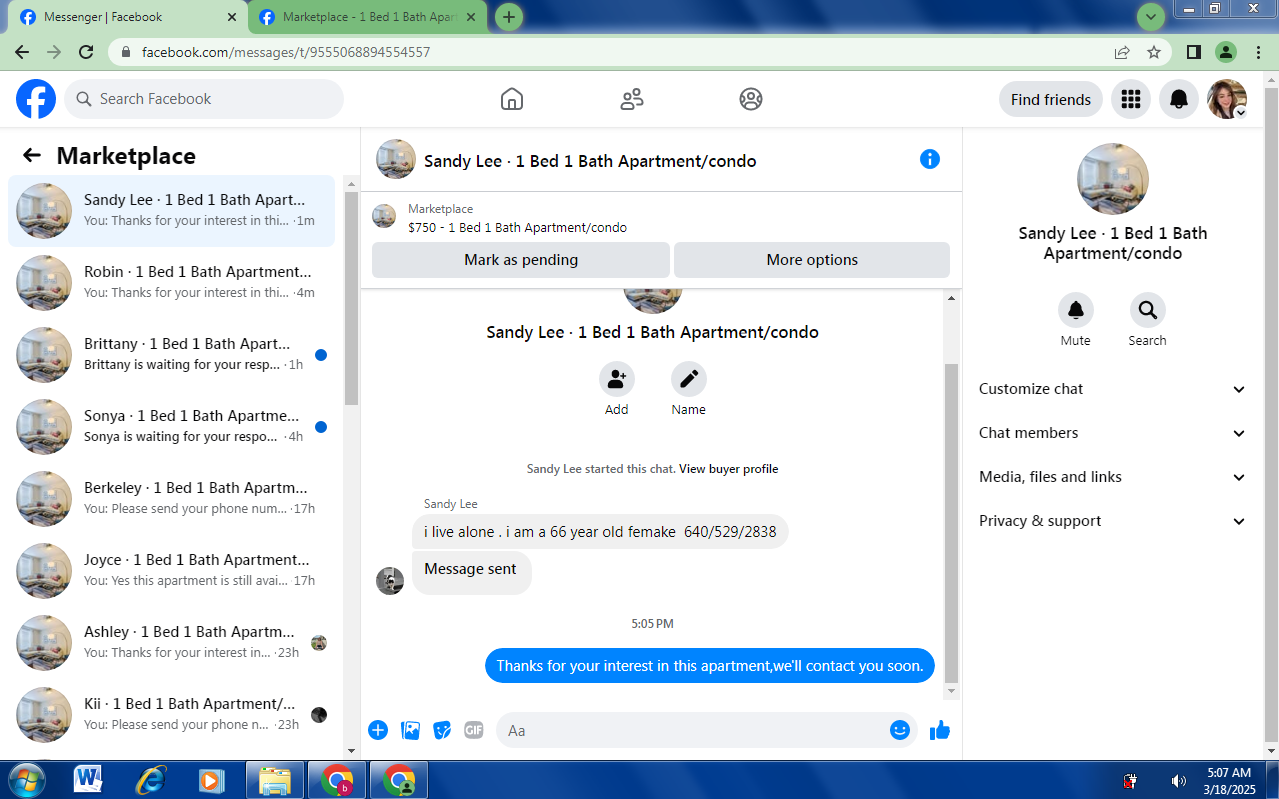Click More options button
This screenshot has height=799, width=1279.
pyautogui.click(x=812, y=260)
